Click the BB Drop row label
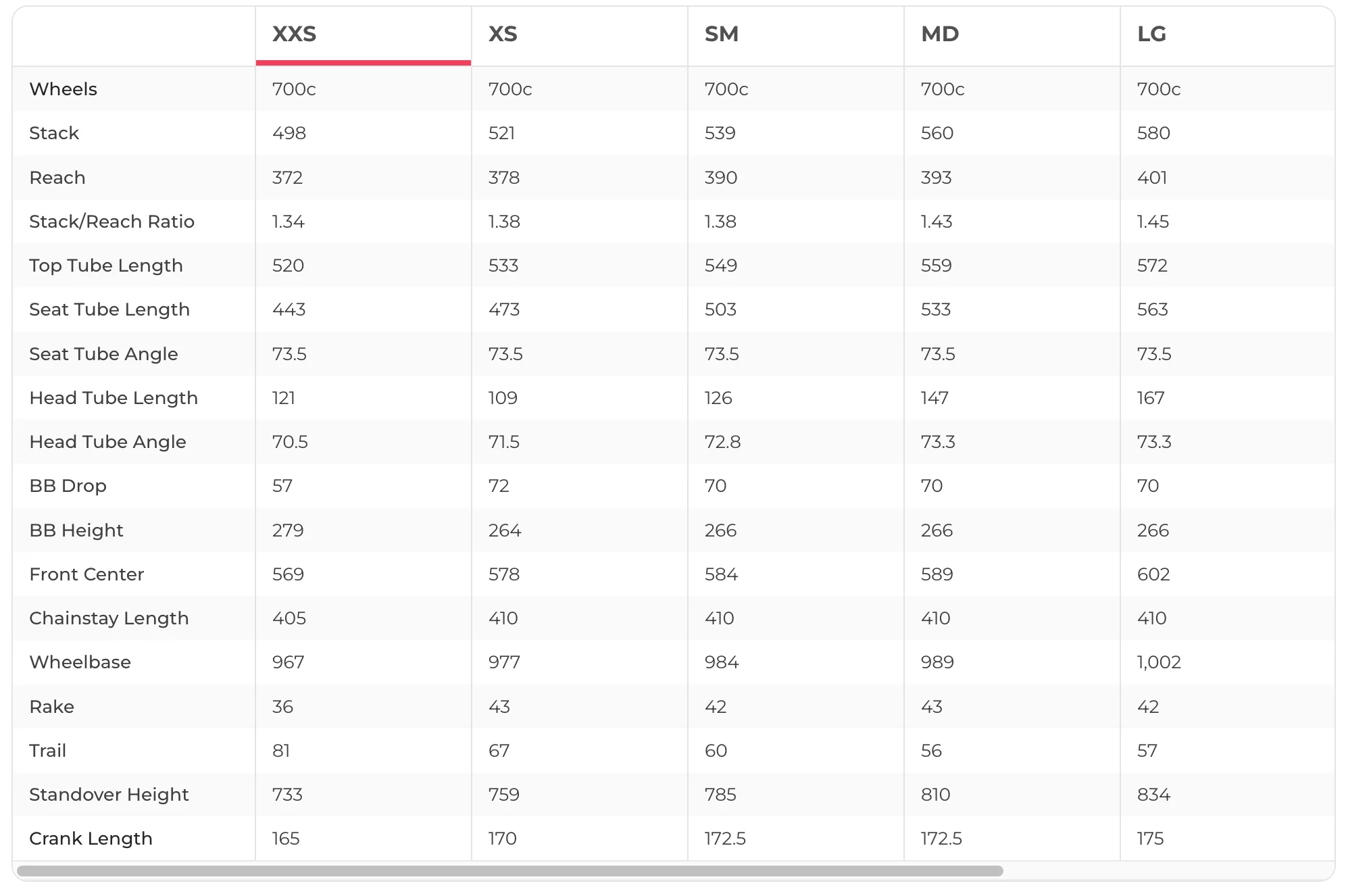The width and height of the screenshot is (1346, 896). coord(68,486)
